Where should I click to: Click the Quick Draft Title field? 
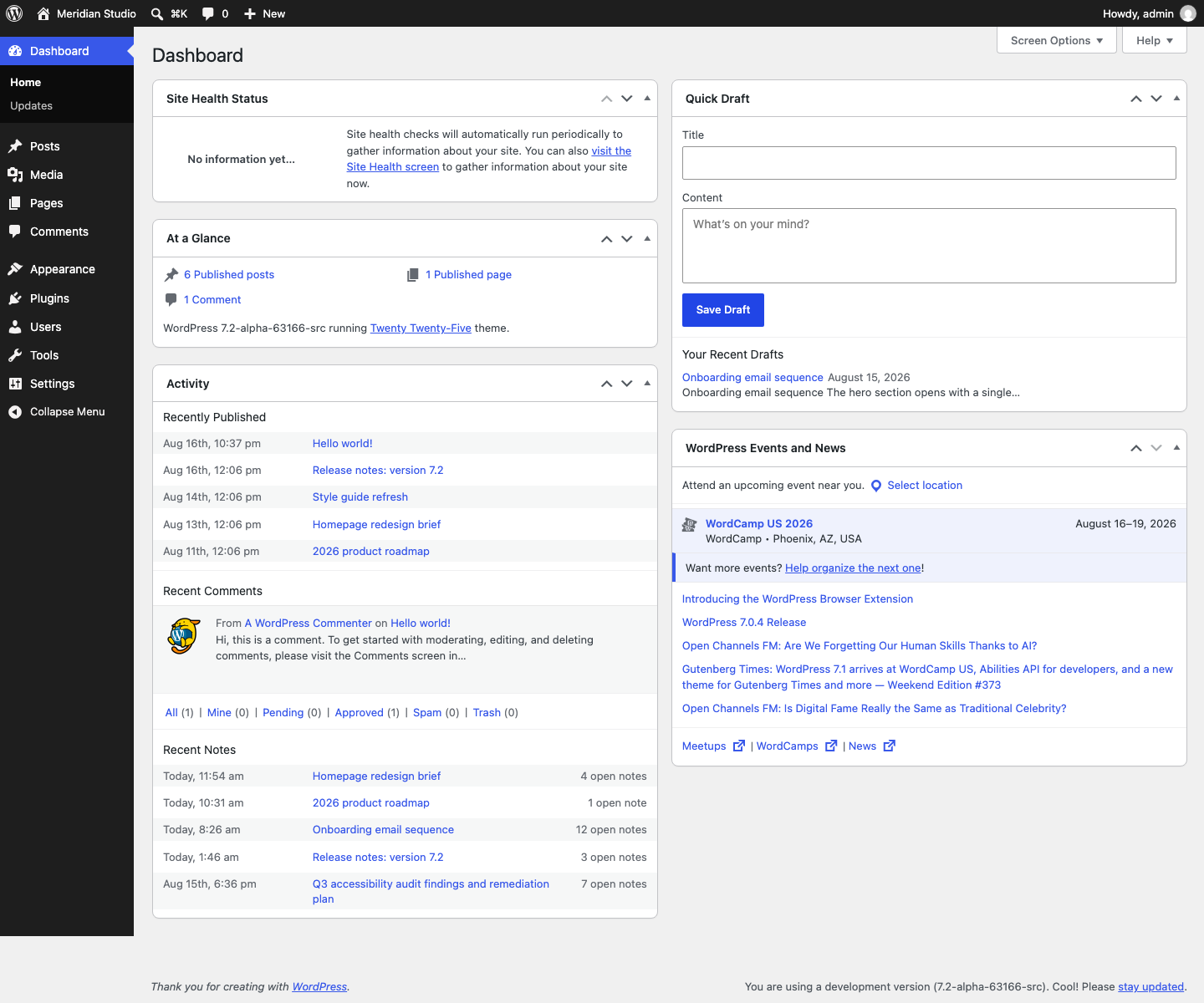pos(929,163)
